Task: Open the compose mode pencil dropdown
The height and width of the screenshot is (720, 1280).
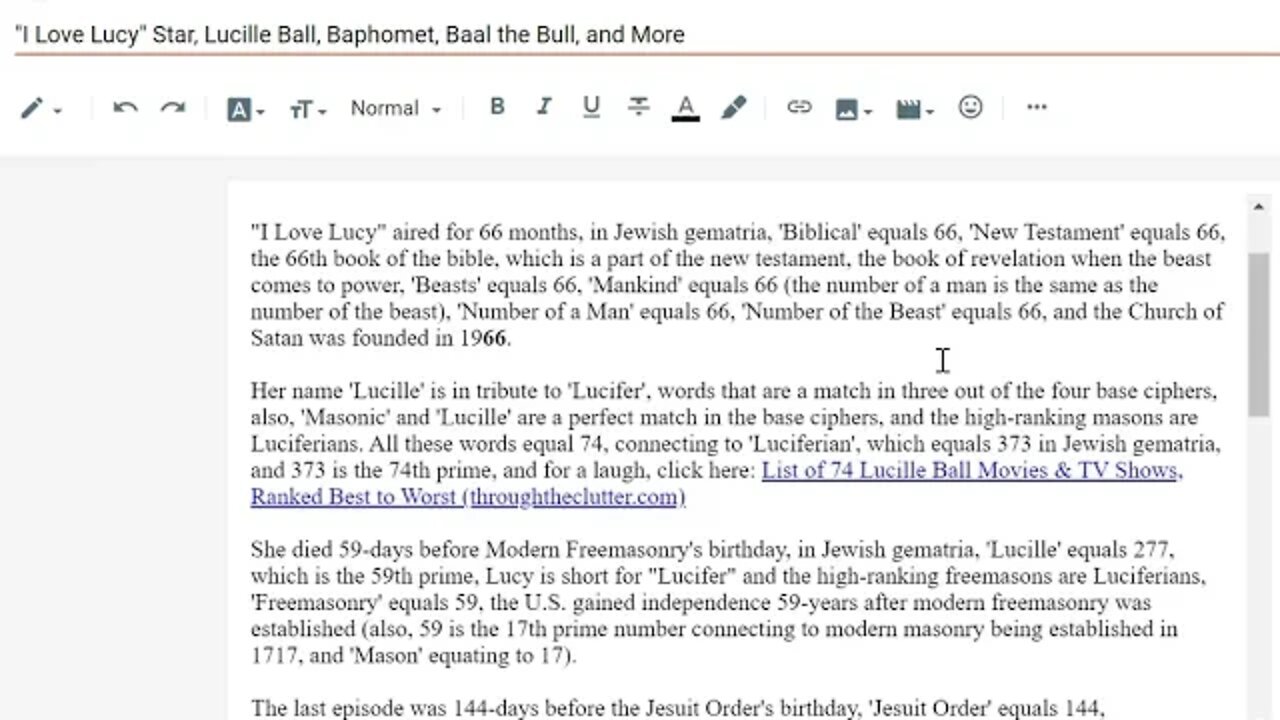Action: [41, 108]
